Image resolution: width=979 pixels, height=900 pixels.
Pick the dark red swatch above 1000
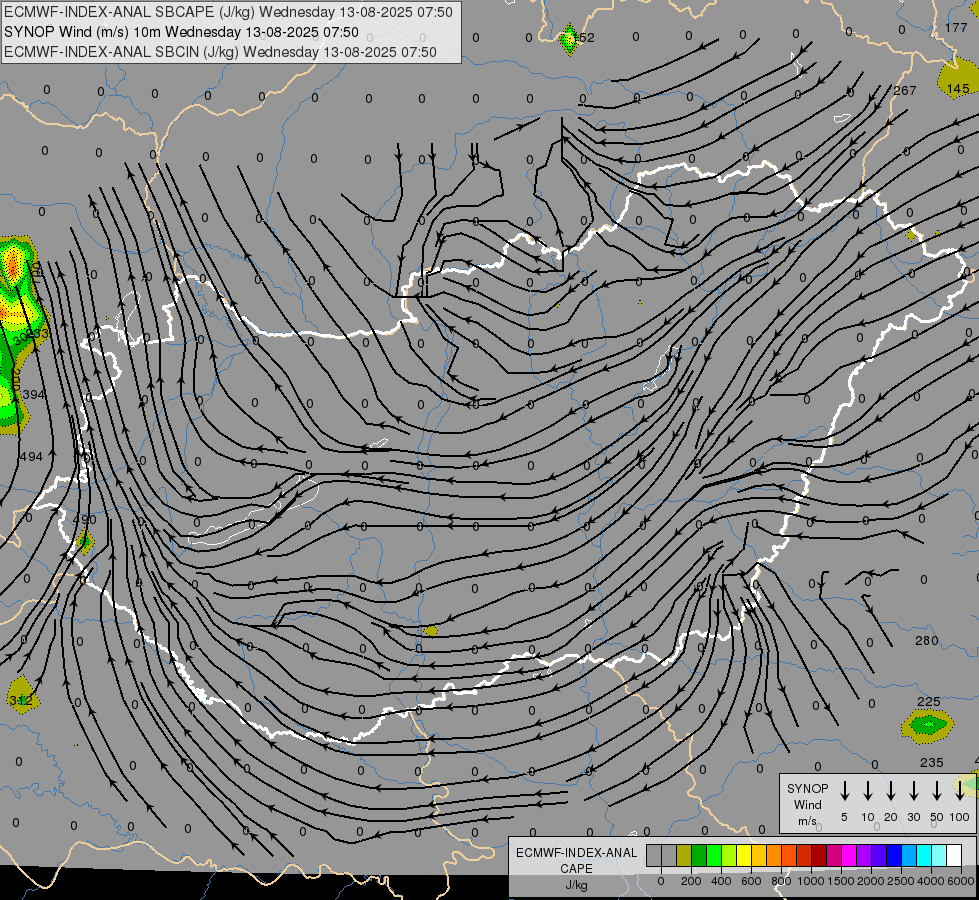click(819, 856)
